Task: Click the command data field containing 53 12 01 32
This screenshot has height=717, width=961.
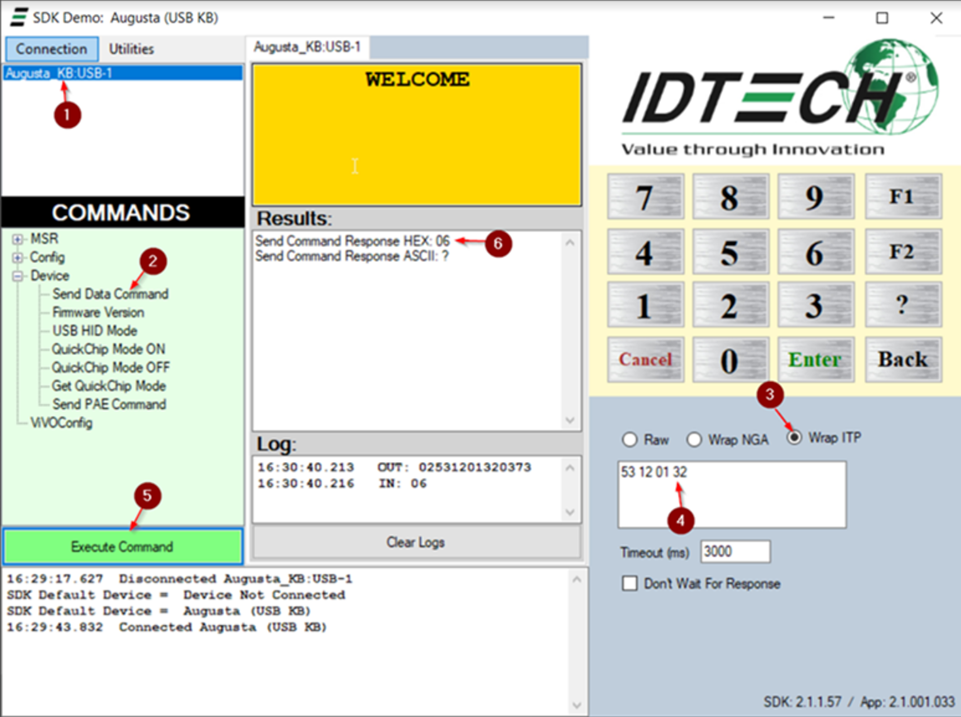Action: [x=732, y=495]
